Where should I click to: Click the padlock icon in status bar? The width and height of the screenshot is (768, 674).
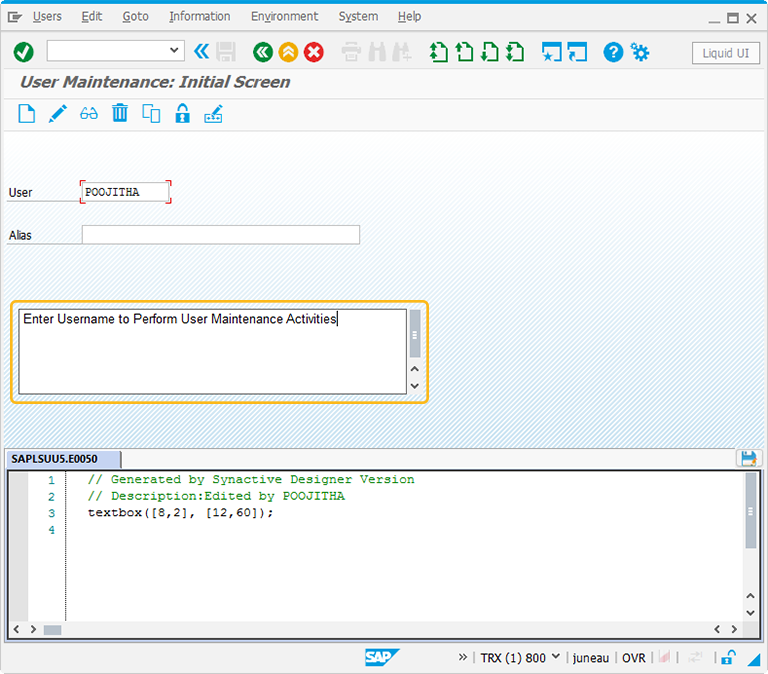point(729,657)
